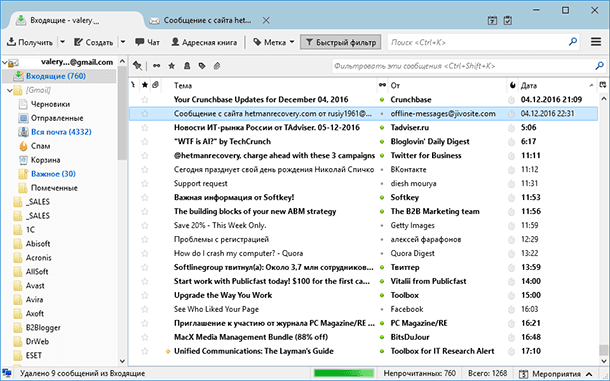610x381 pixels.
Task: Click folder pane scroll up arrow
Action: point(122,61)
